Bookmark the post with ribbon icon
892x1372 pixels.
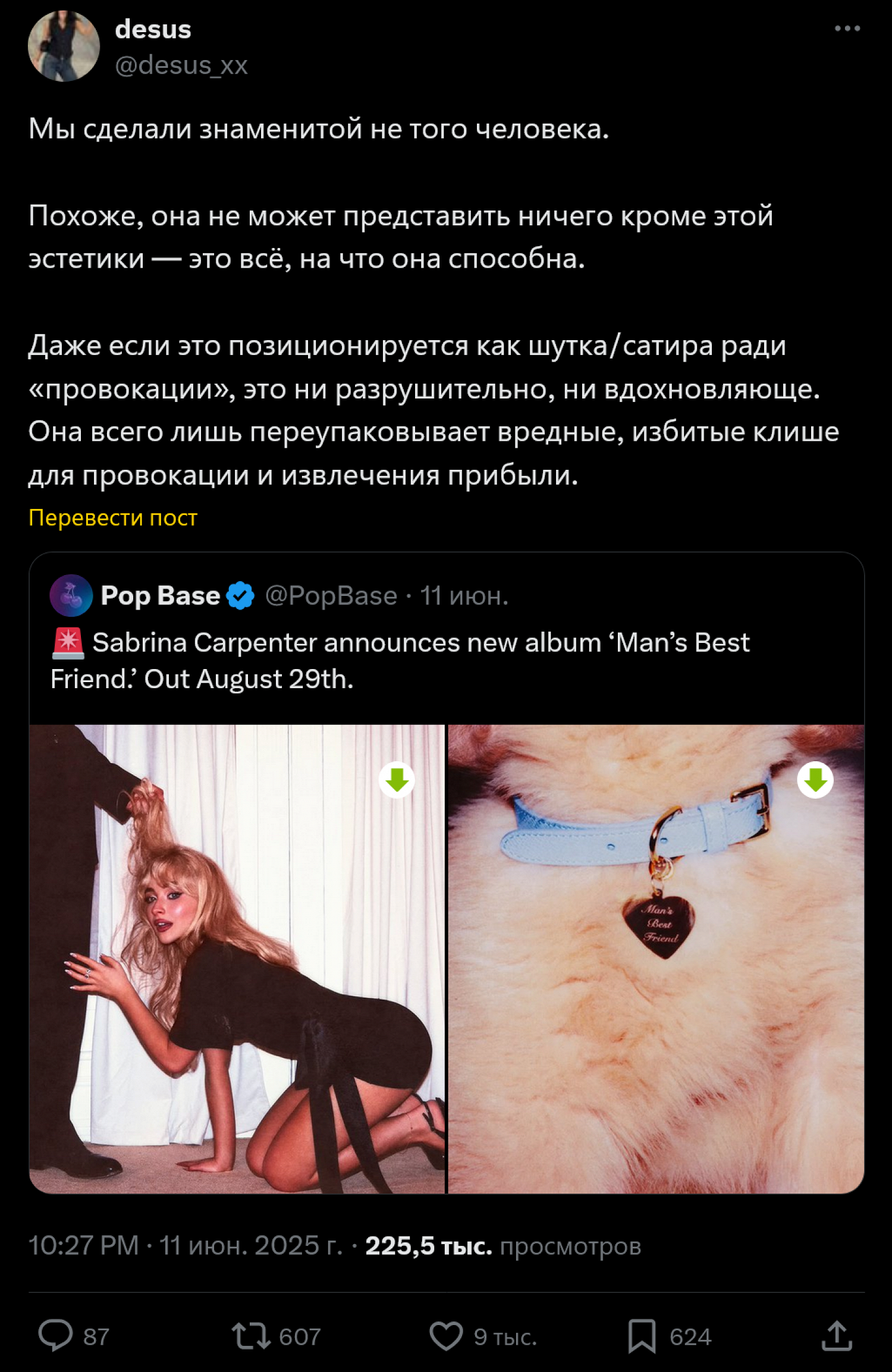[642, 1336]
